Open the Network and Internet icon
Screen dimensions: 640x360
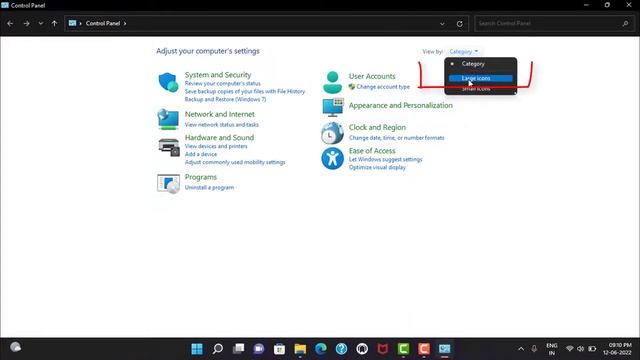click(168, 119)
